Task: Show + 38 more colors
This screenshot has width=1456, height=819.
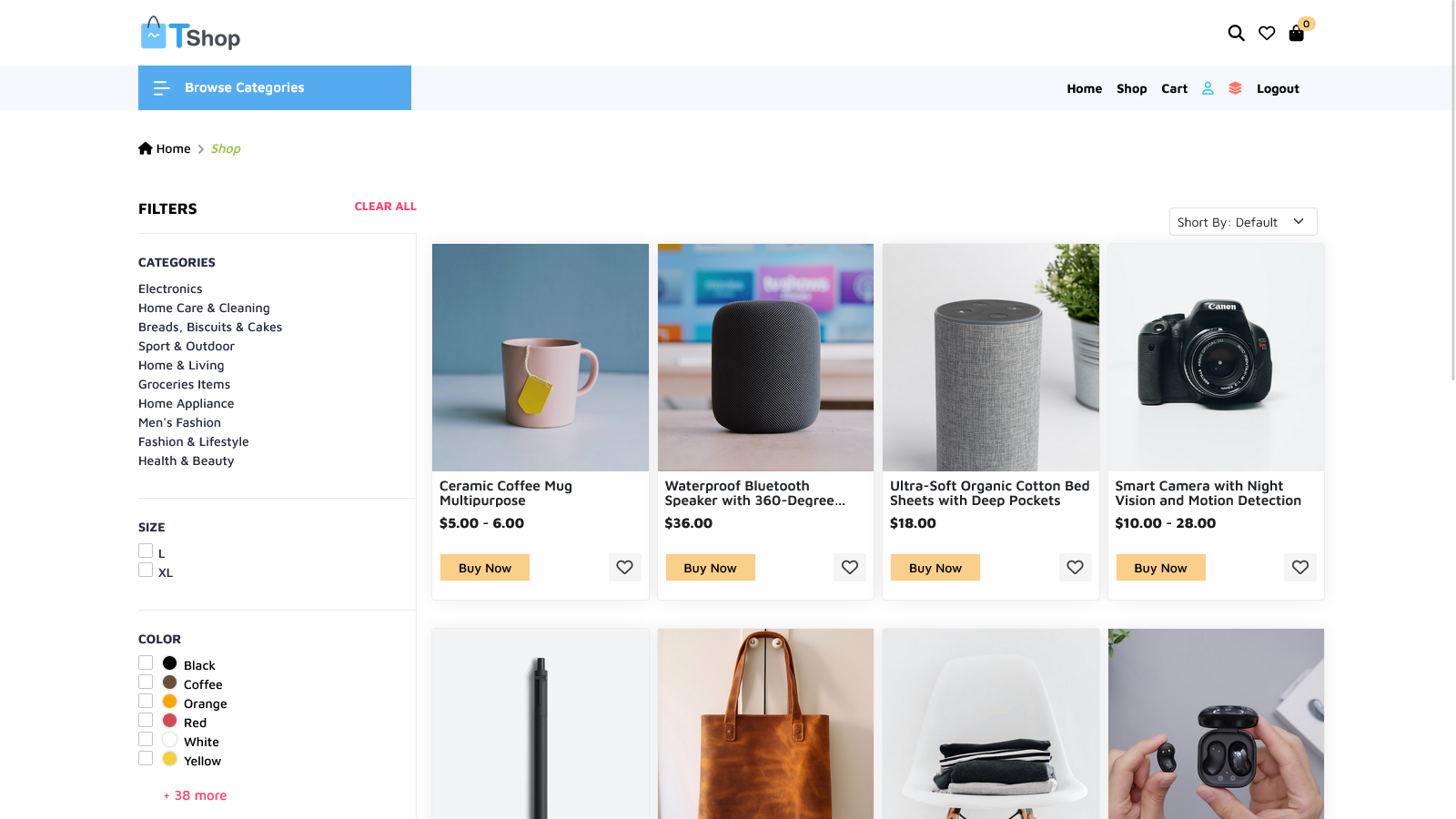Action: (x=195, y=795)
